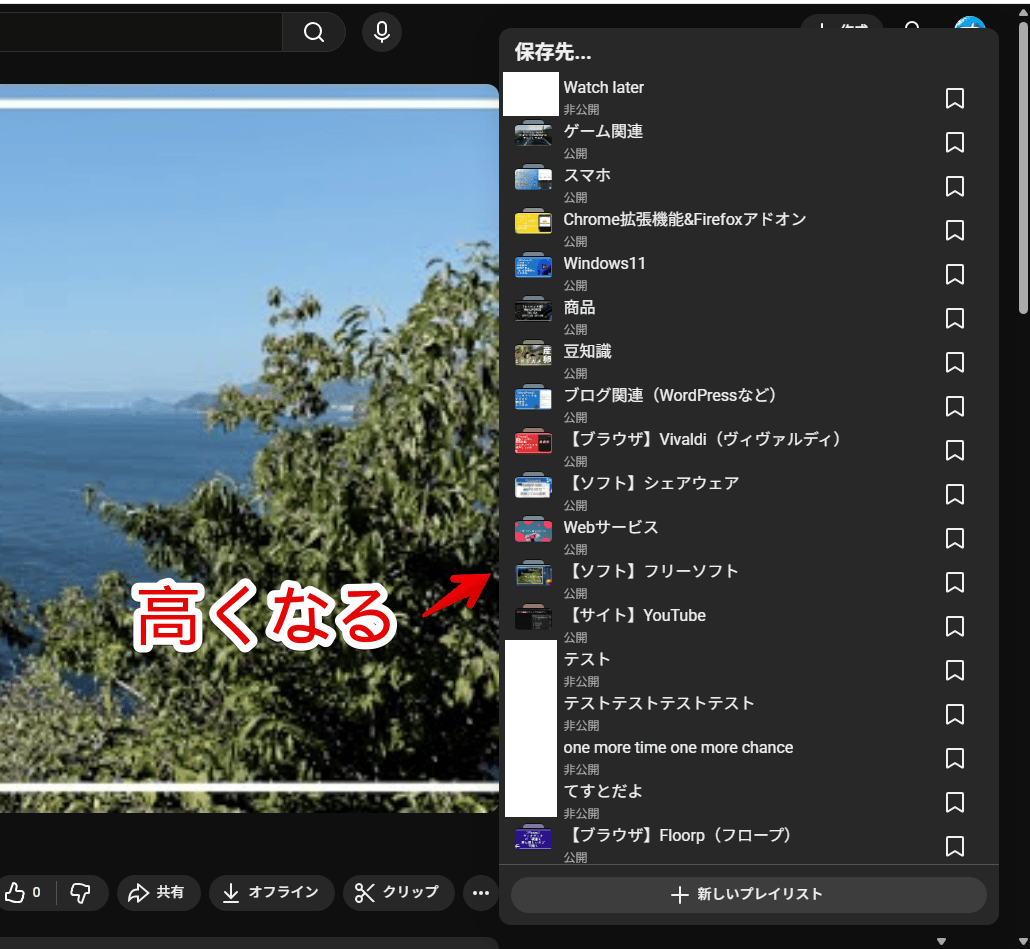Screen dimensions: 1030x949
Task: Create a clip with クリップ button
Action: coord(398,892)
